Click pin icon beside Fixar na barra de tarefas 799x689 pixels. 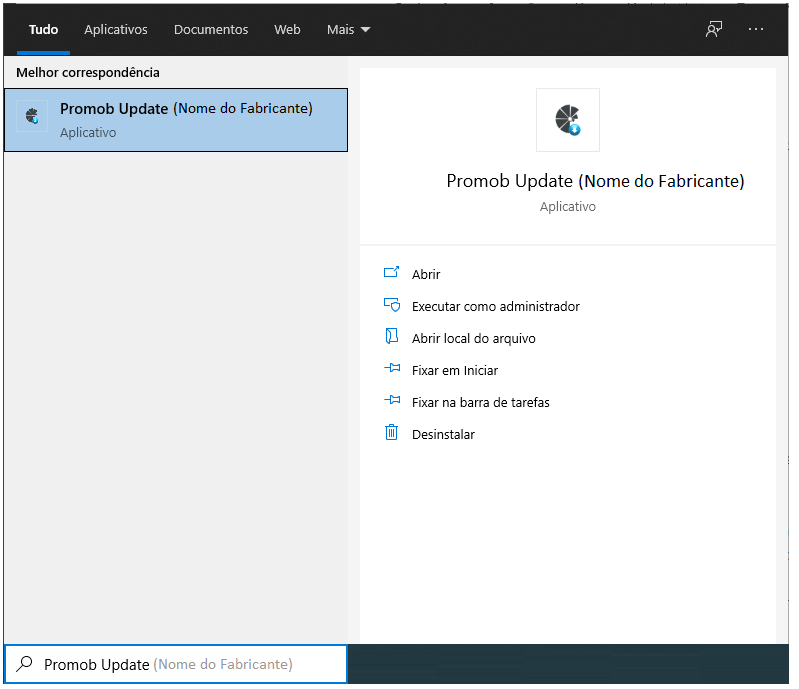click(392, 400)
